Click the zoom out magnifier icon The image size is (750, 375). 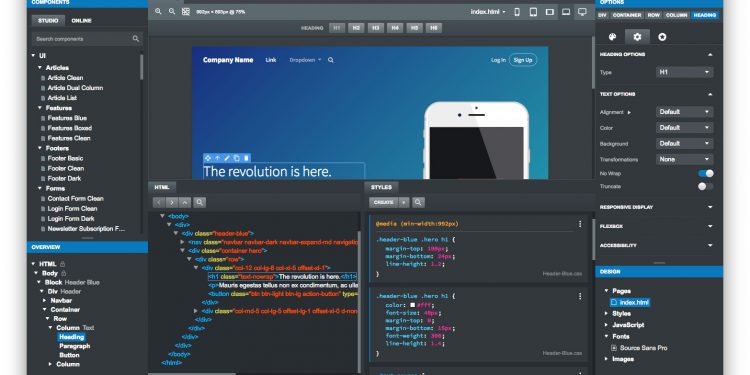point(172,11)
